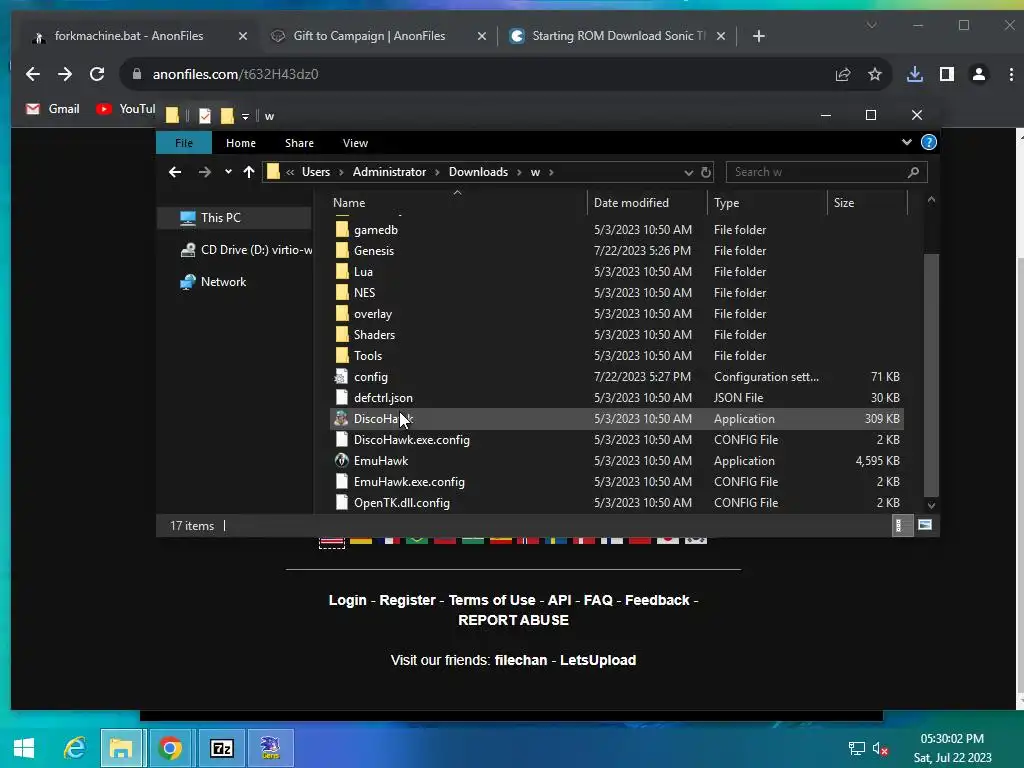The width and height of the screenshot is (1024, 768).
Task: Open a new Chrome tab
Action: [x=758, y=36]
